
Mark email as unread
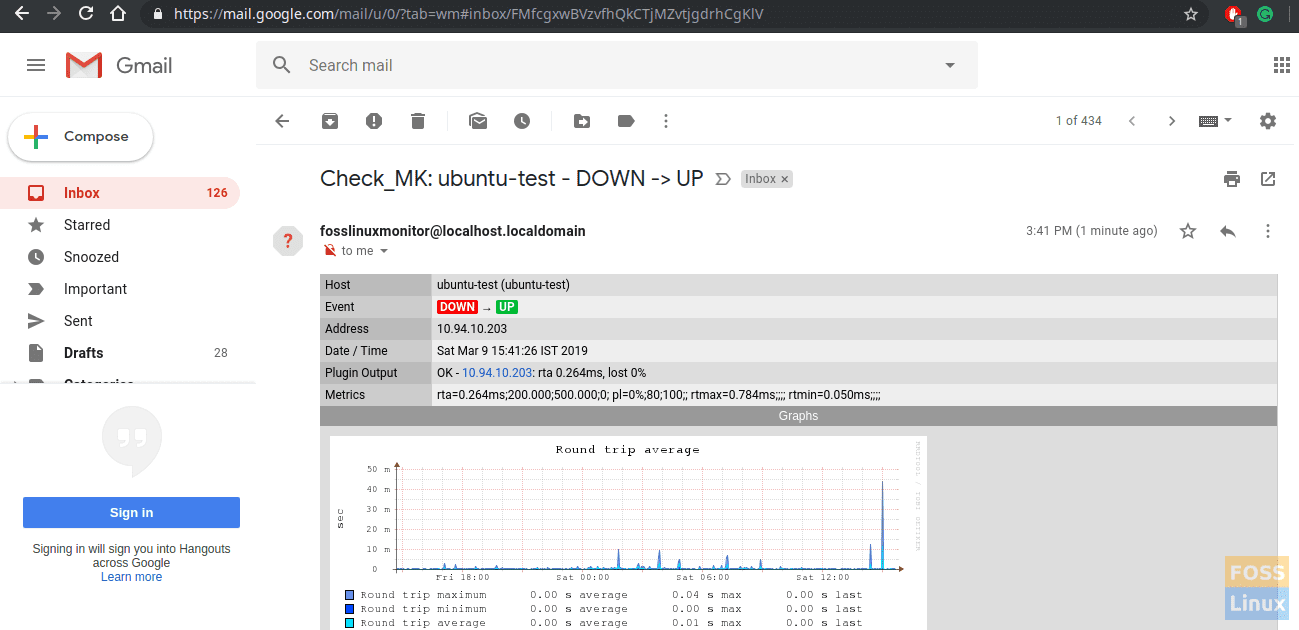tap(478, 121)
